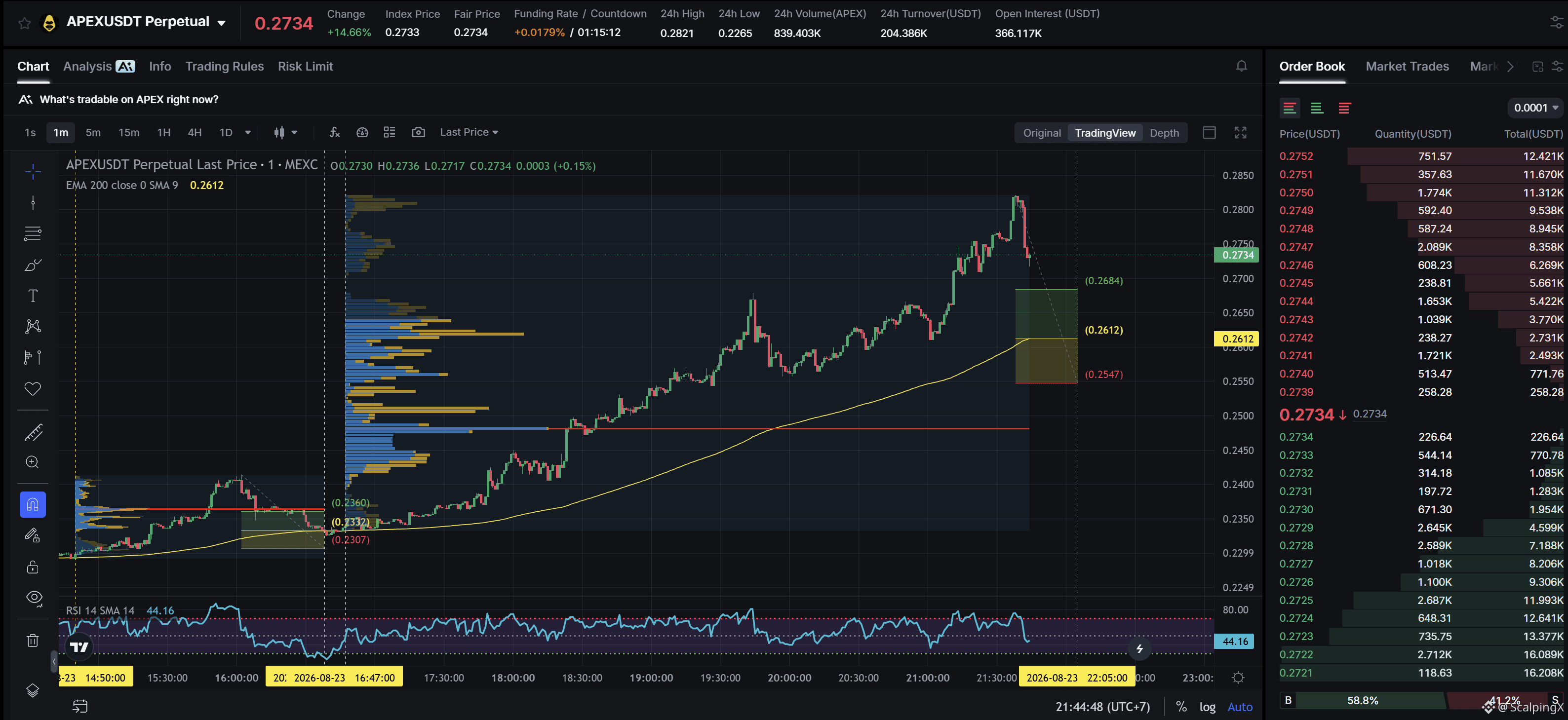Viewport: 1568px width, 720px height.
Task: Open chart settings gear on time axis
Action: pos(1238,678)
